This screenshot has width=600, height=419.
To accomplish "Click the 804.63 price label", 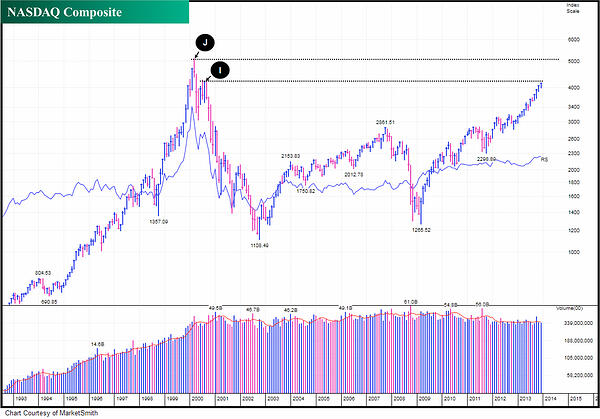I will (x=43, y=273).
